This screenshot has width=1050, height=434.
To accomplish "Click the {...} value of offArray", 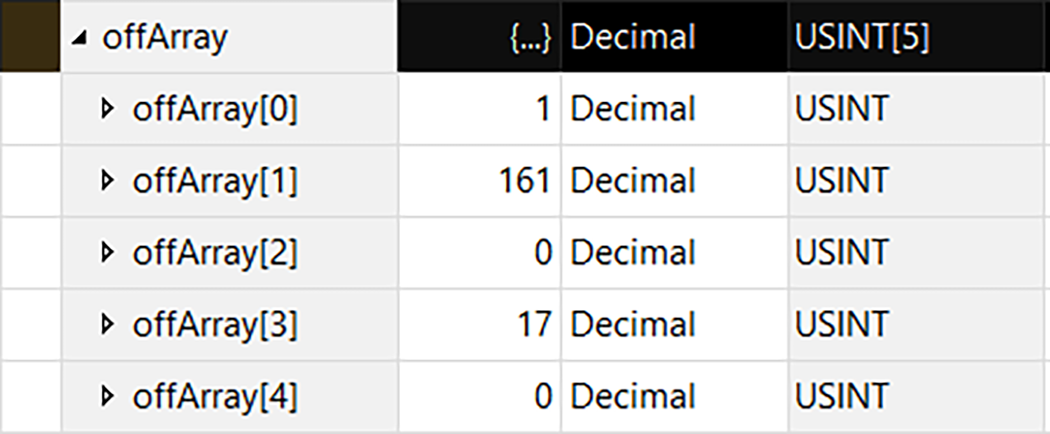I will click(x=531, y=38).
